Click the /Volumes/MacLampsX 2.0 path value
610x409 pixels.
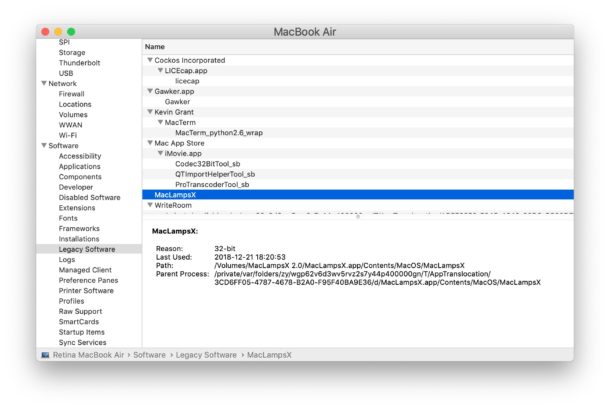(339, 265)
